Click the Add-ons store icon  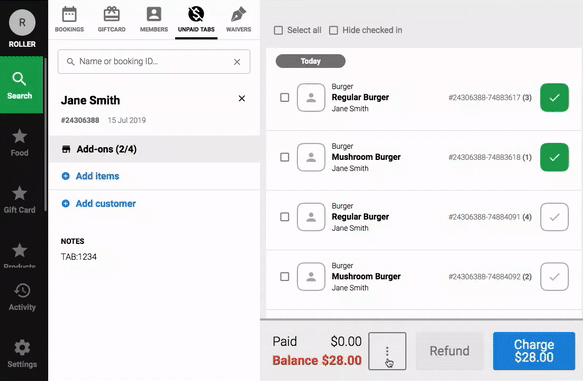66,149
